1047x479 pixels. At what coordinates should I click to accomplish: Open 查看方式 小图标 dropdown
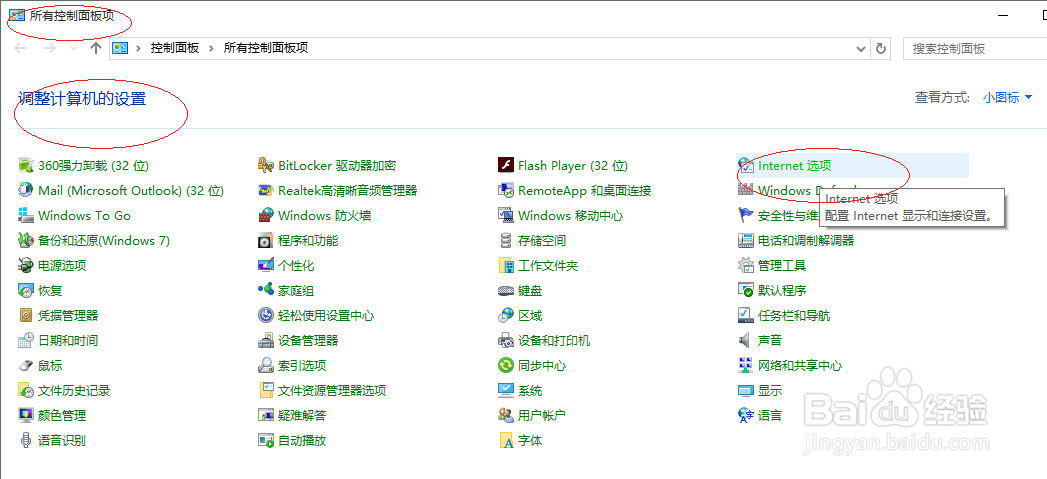1008,98
